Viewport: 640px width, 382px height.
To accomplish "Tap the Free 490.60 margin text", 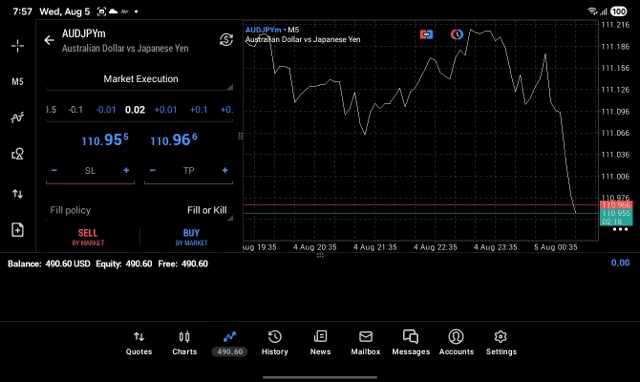I will coord(183,264).
